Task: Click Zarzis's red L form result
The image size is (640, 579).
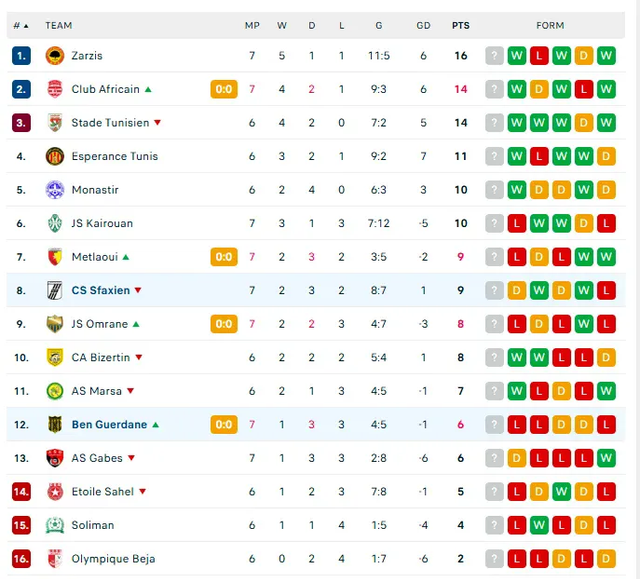Action: [539, 55]
